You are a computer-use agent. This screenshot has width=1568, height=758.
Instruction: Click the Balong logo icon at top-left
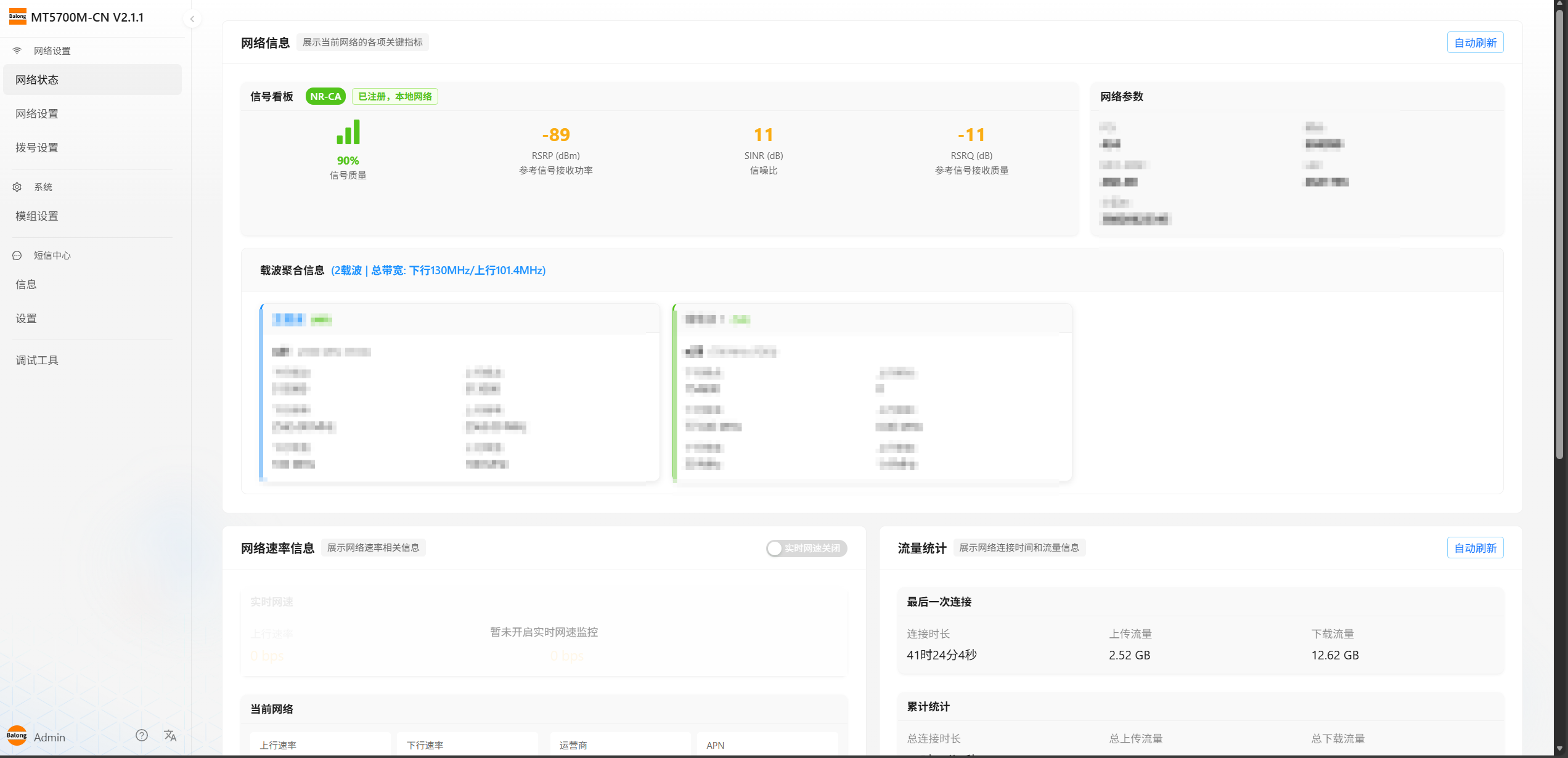(x=18, y=17)
